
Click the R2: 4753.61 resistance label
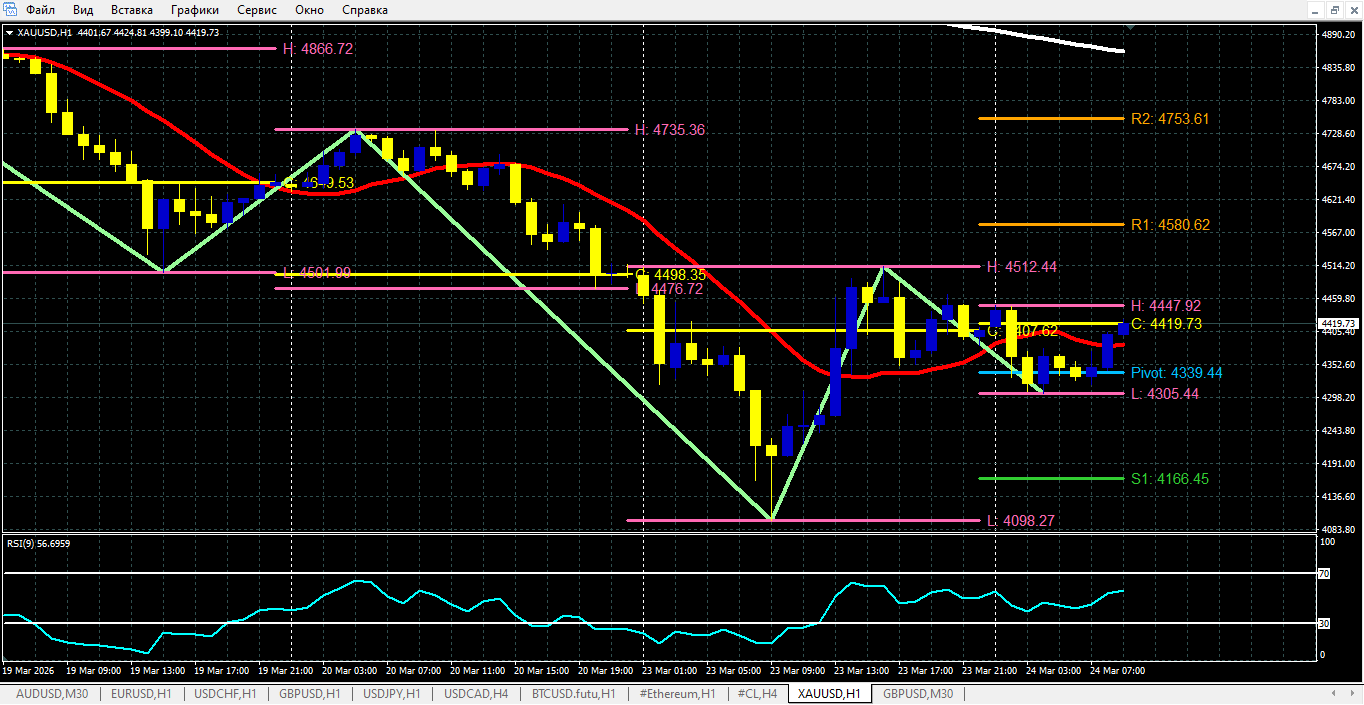1170,119
